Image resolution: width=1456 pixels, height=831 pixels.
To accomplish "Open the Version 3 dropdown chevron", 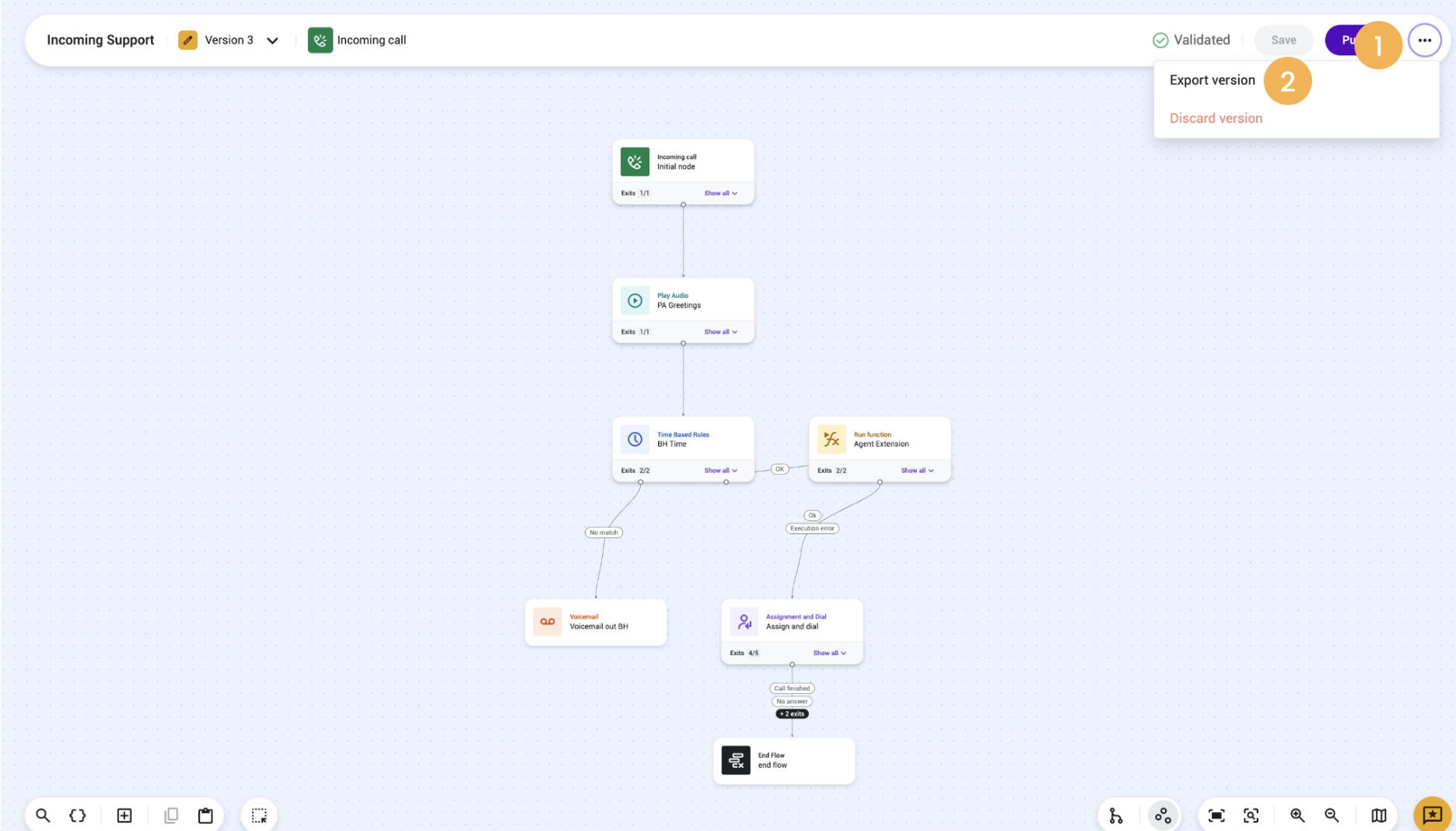I will 272,40.
